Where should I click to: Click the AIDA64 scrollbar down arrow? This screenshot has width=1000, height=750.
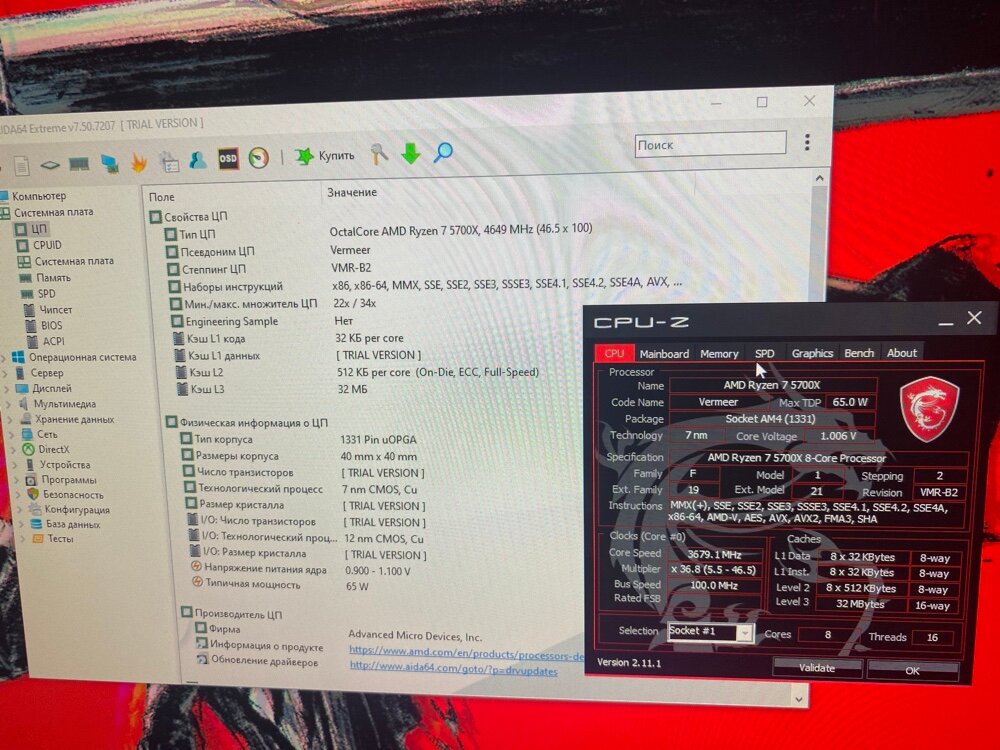tap(799, 699)
